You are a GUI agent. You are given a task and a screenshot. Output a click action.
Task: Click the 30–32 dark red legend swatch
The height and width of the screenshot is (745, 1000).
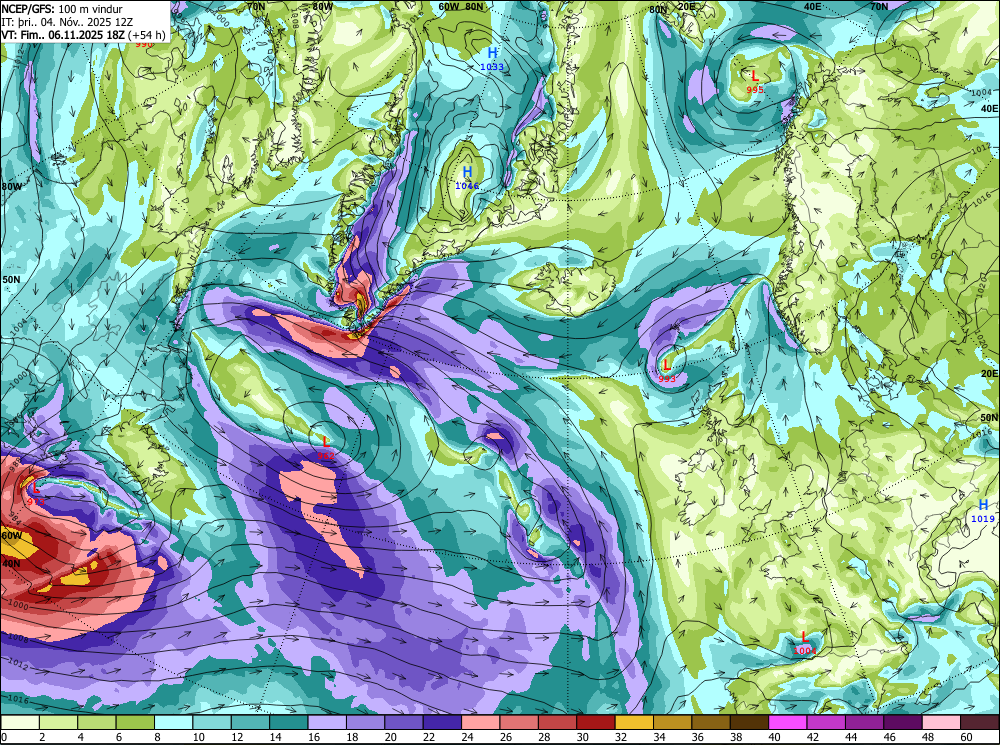596,722
